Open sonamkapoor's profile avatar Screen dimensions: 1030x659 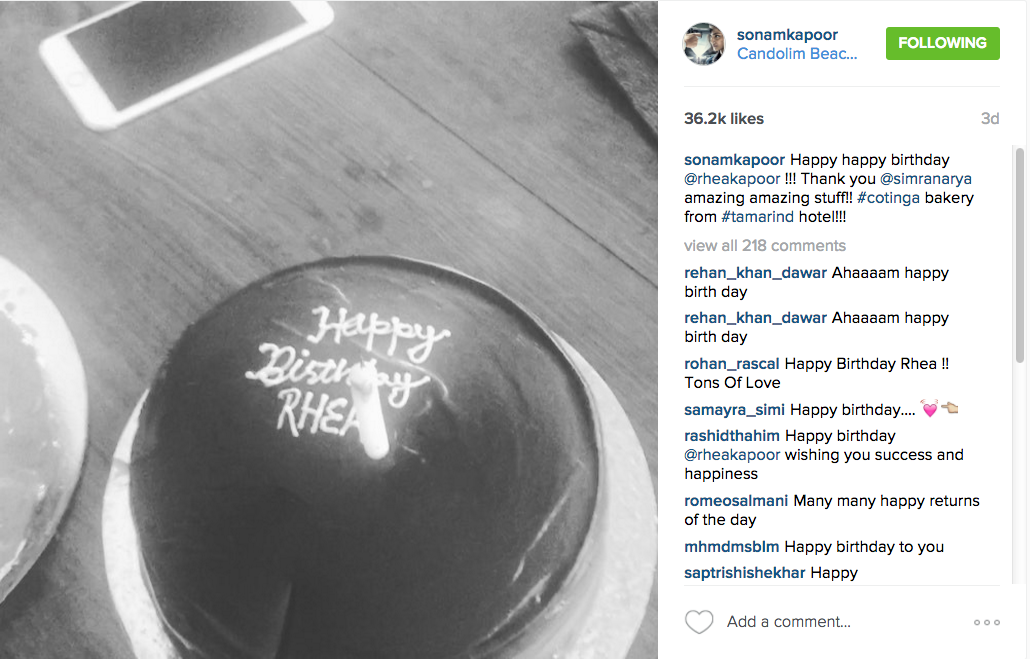704,44
